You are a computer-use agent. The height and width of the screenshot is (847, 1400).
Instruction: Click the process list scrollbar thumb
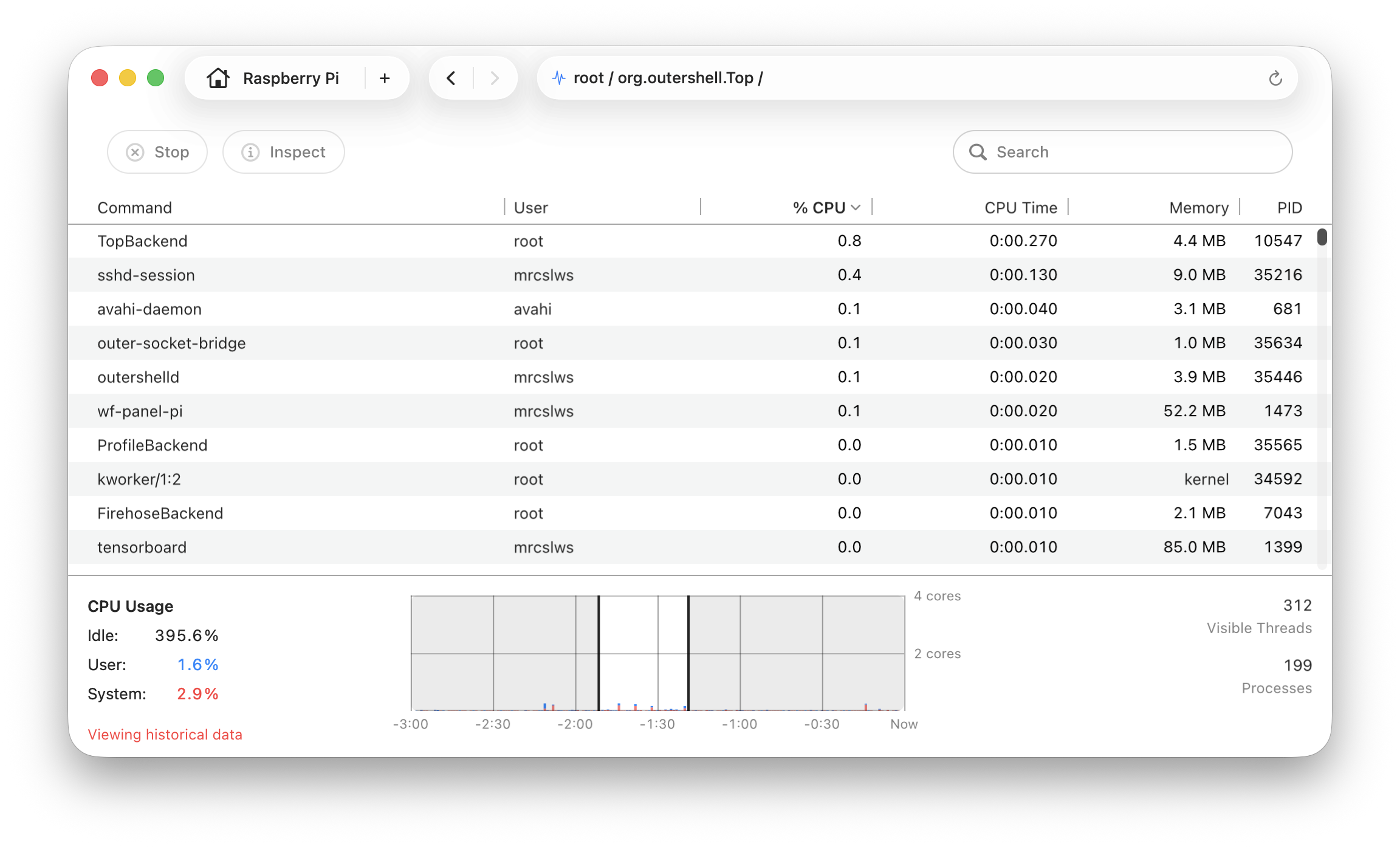click(1322, 237)
